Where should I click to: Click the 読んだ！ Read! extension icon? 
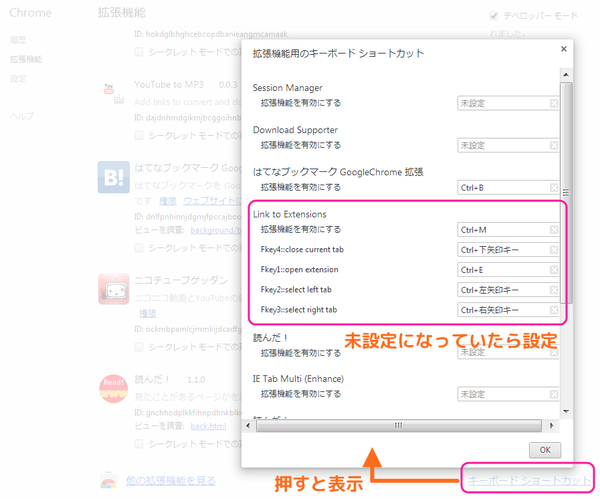point(114,388)
